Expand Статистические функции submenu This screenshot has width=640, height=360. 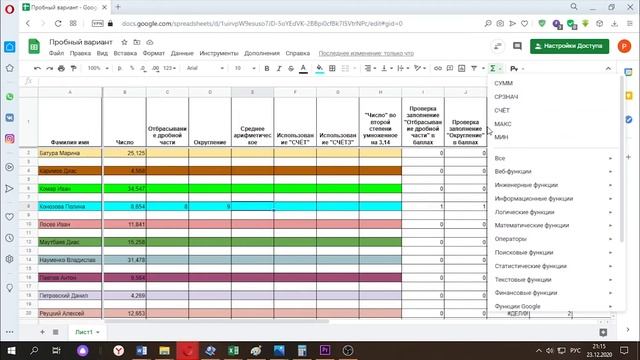point(553,266)
